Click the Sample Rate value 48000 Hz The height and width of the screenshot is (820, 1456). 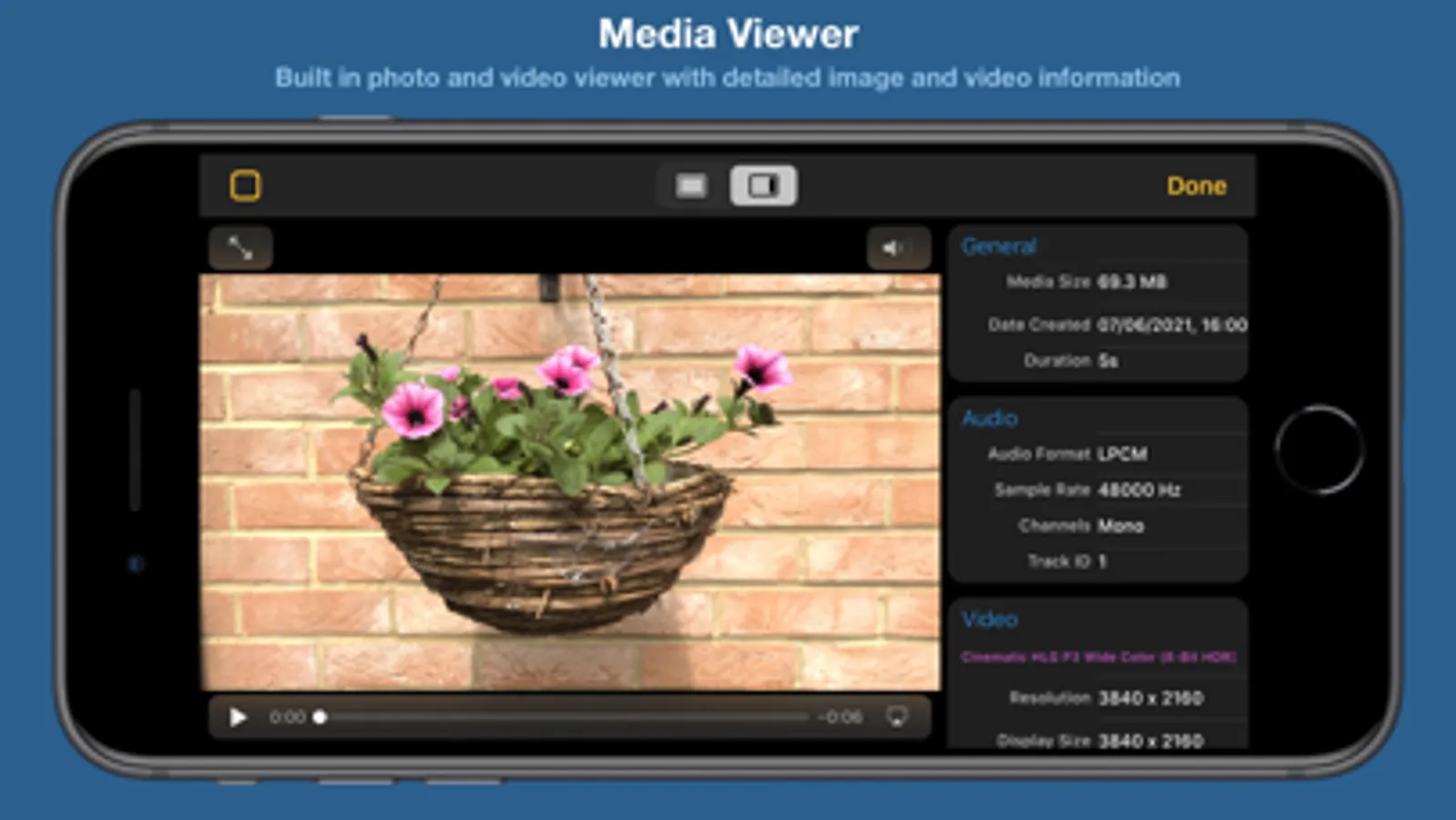click(1139, 490)
